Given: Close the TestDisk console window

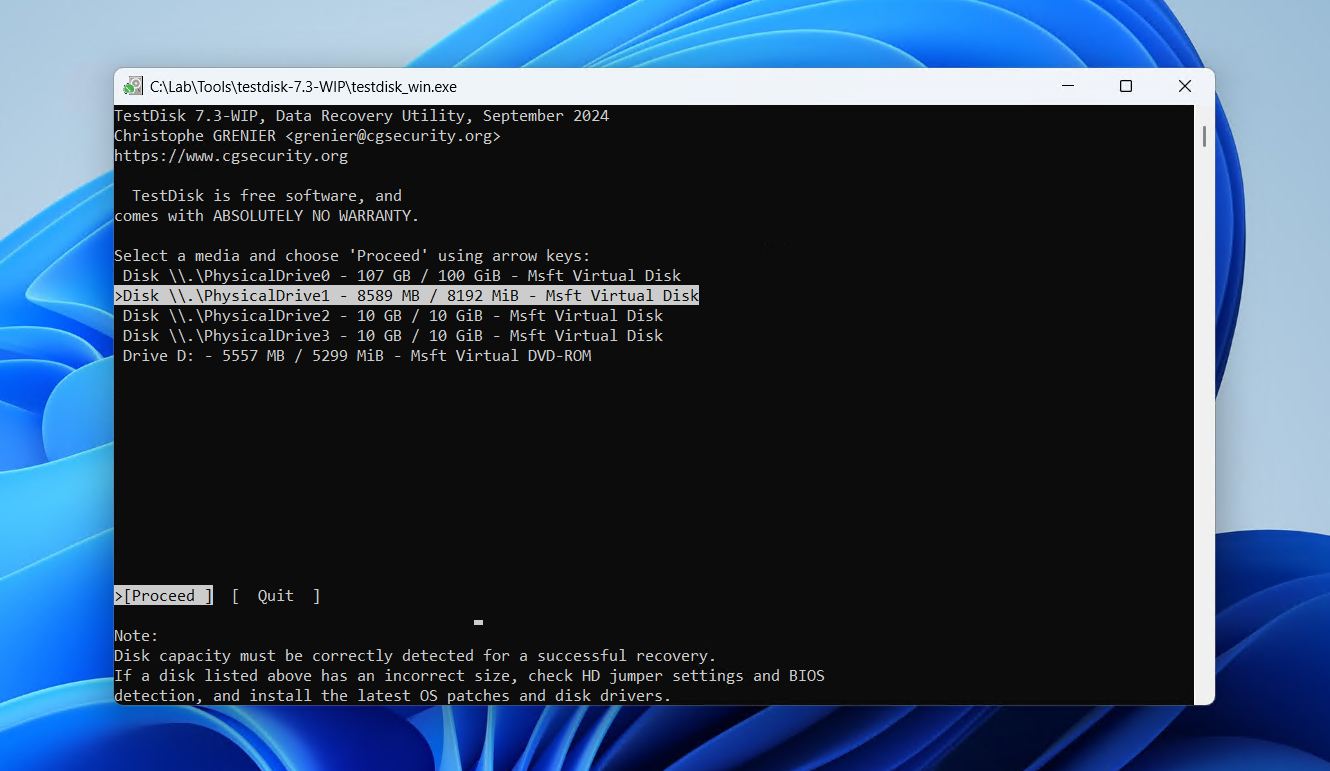Looking at the screenshot, I should (1185, 87).
